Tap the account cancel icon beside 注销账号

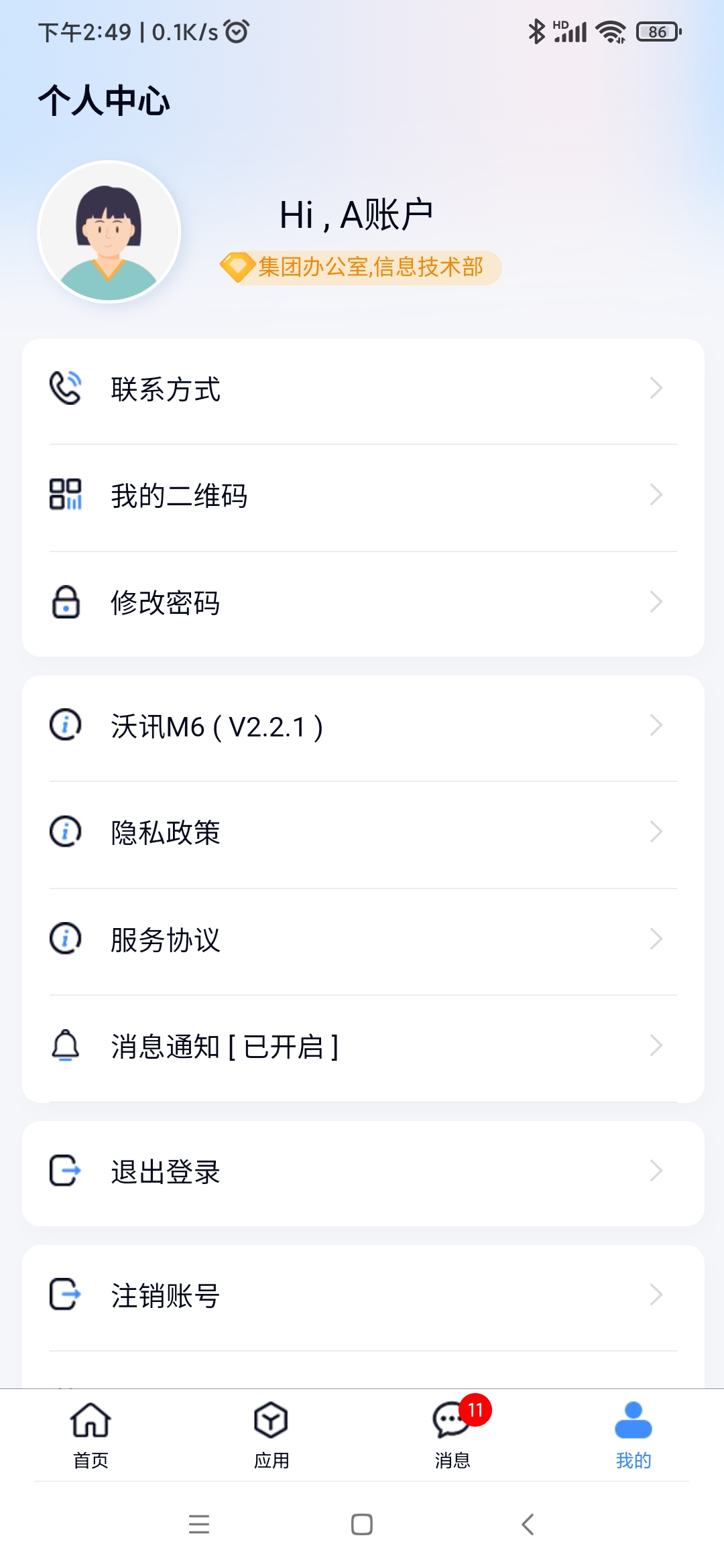pyautogui.click(x=66, y=1294)
